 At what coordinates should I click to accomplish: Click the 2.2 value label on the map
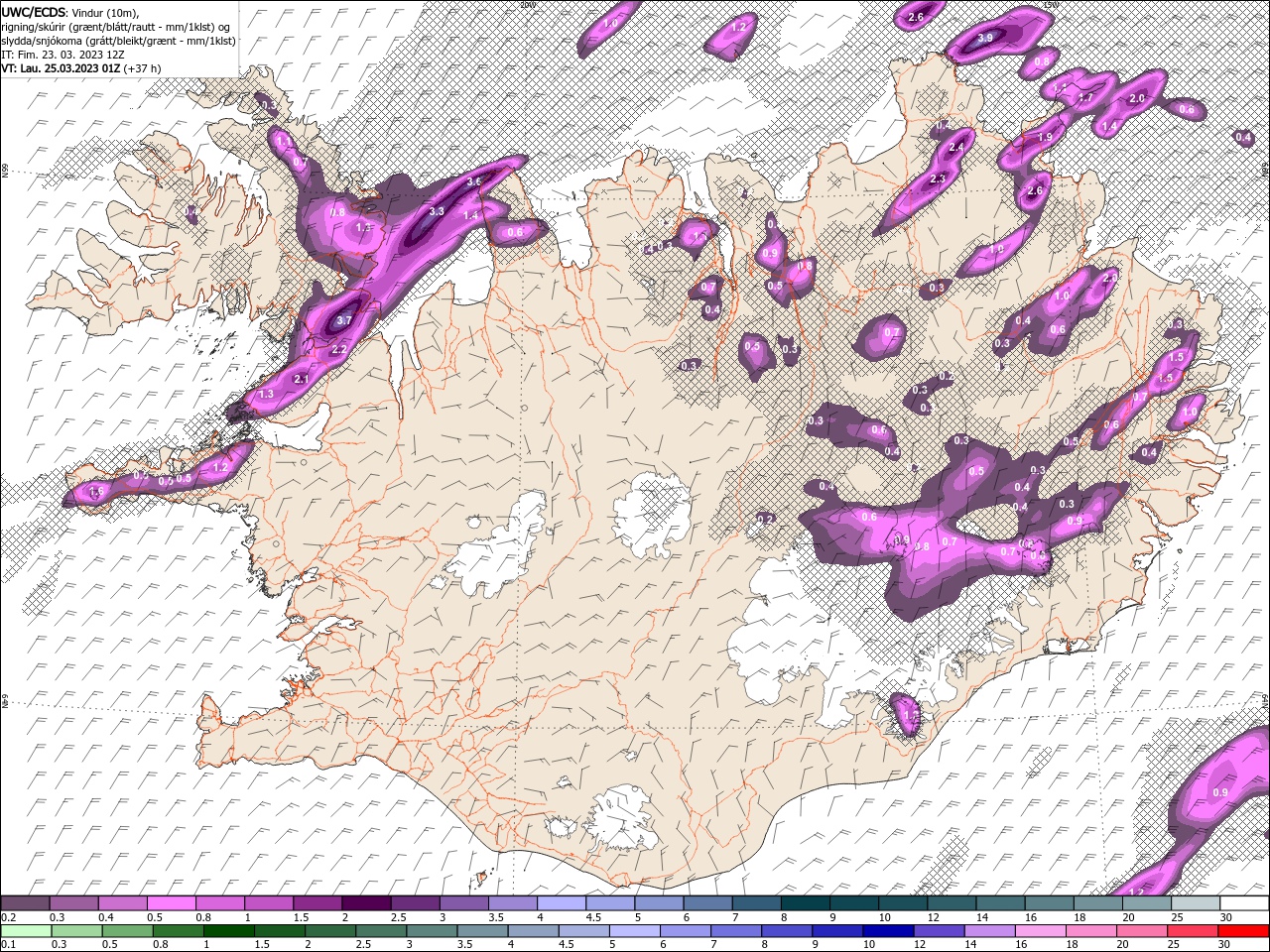coord(338,350)
